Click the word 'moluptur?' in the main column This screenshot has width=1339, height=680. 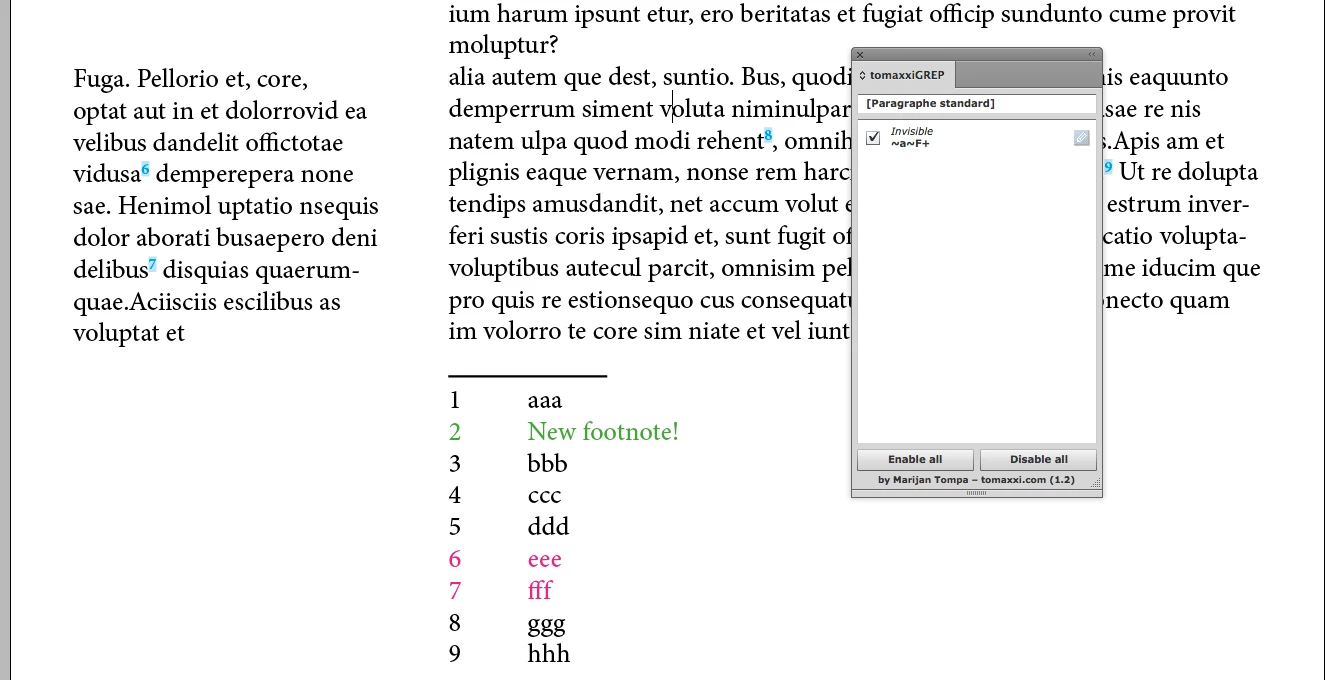click(x=503, y=47)
